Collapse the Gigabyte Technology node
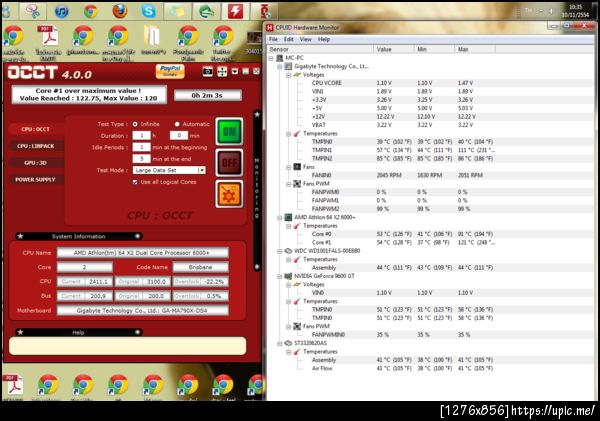This screenshot has width=600, height=421. [280, 67]
